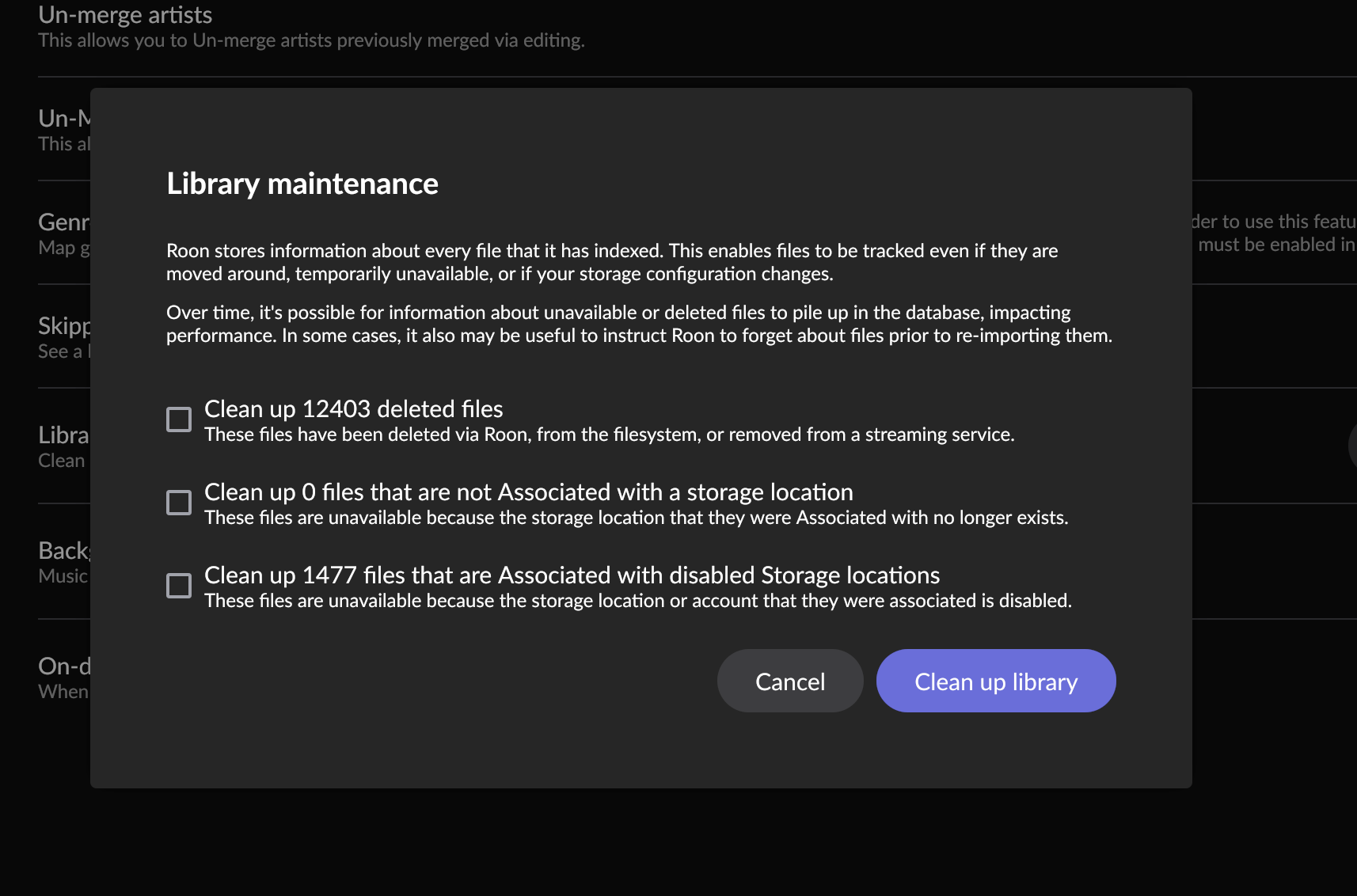Click the 'Clean up 1477 files' label text
The height and width of the screenshot is (896, 1357).
572,575
